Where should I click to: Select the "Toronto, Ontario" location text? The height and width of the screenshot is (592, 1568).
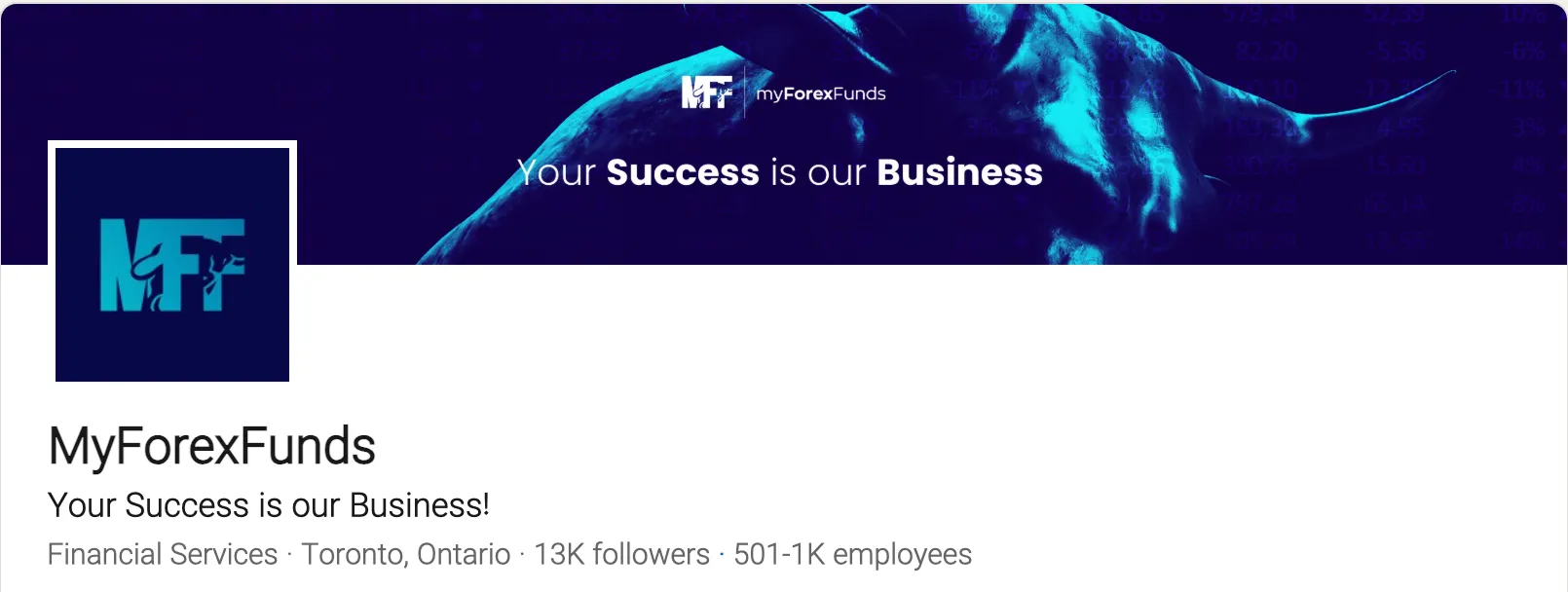pos(405,554)
